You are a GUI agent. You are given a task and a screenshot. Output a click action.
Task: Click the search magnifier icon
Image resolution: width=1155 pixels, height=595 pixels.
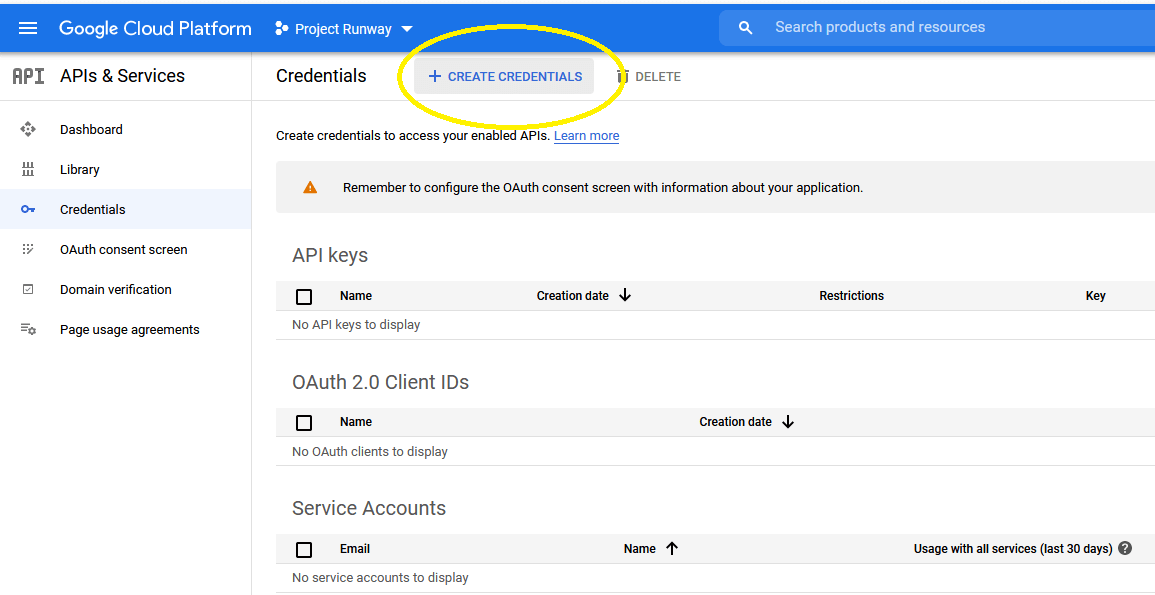coord(745,28)
